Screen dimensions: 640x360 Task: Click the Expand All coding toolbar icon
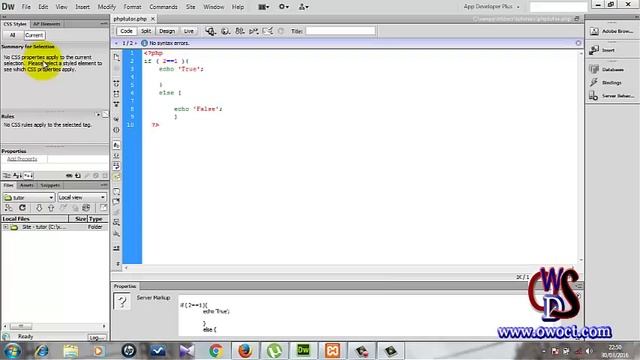pyautogui.click(x=117, y=104)
